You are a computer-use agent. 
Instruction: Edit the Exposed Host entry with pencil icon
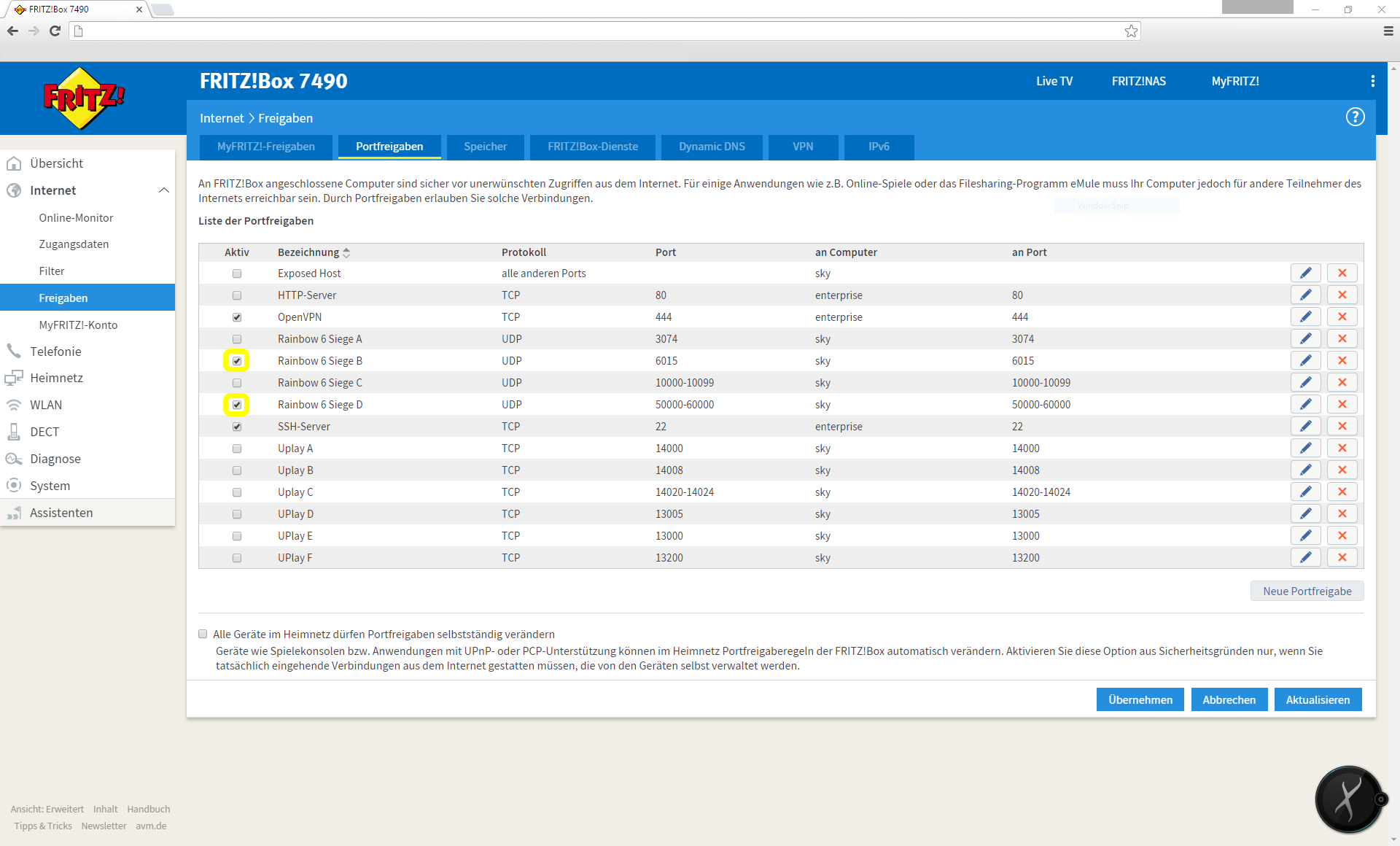click(1305, 273)
